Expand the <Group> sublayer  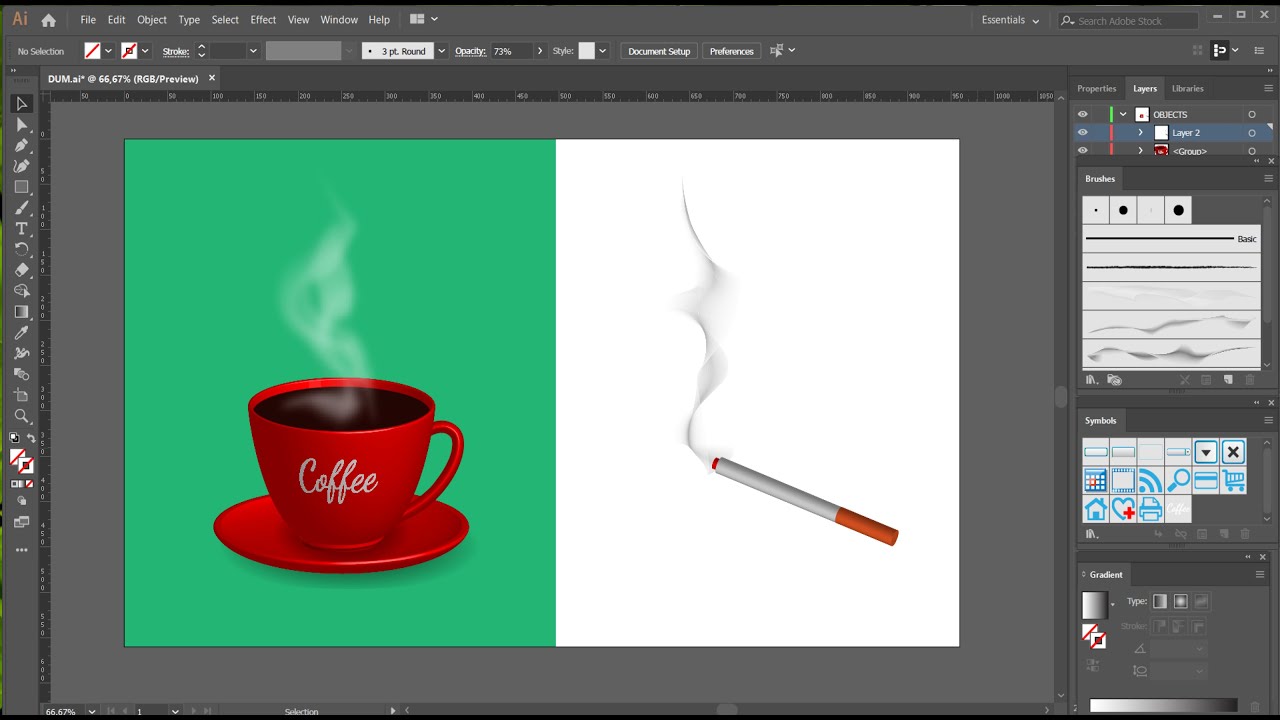pos(1140,151)
